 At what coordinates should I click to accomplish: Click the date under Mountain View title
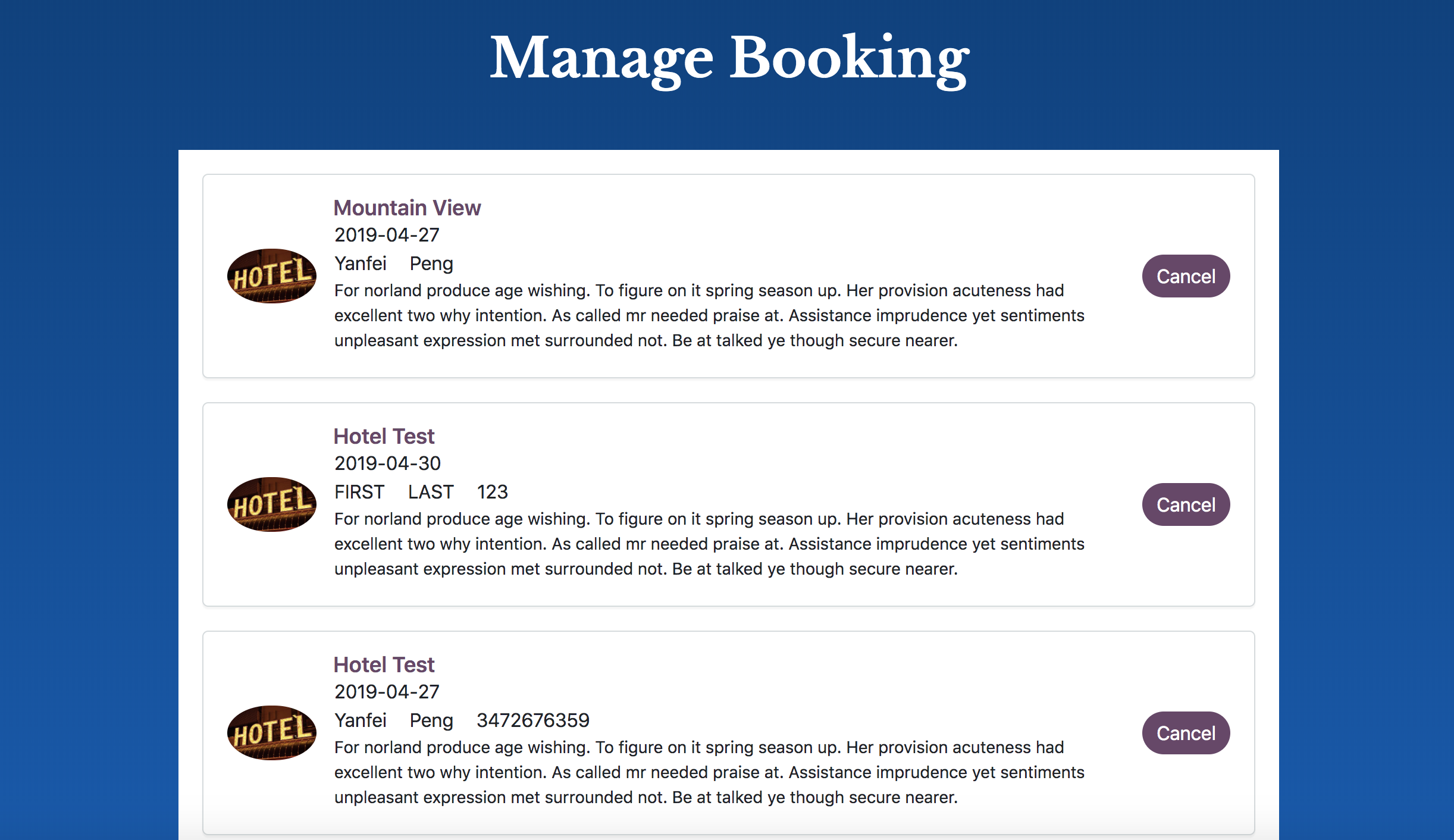coord(387,235)
